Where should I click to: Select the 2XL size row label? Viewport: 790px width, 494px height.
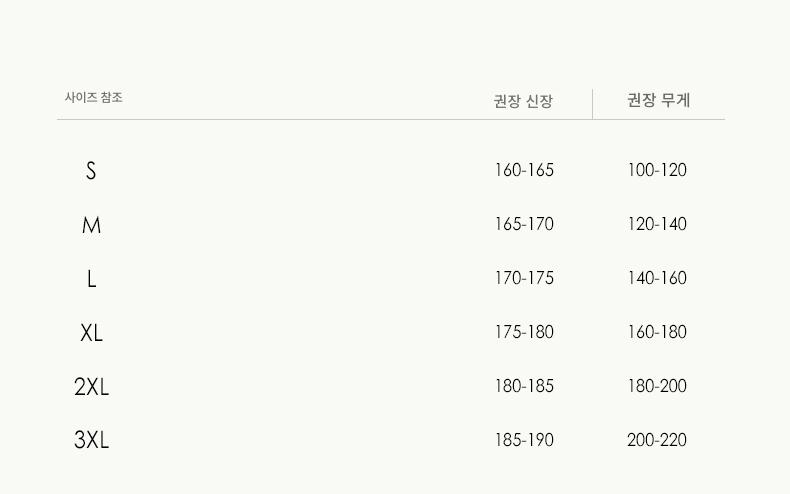tap(91, 387)
